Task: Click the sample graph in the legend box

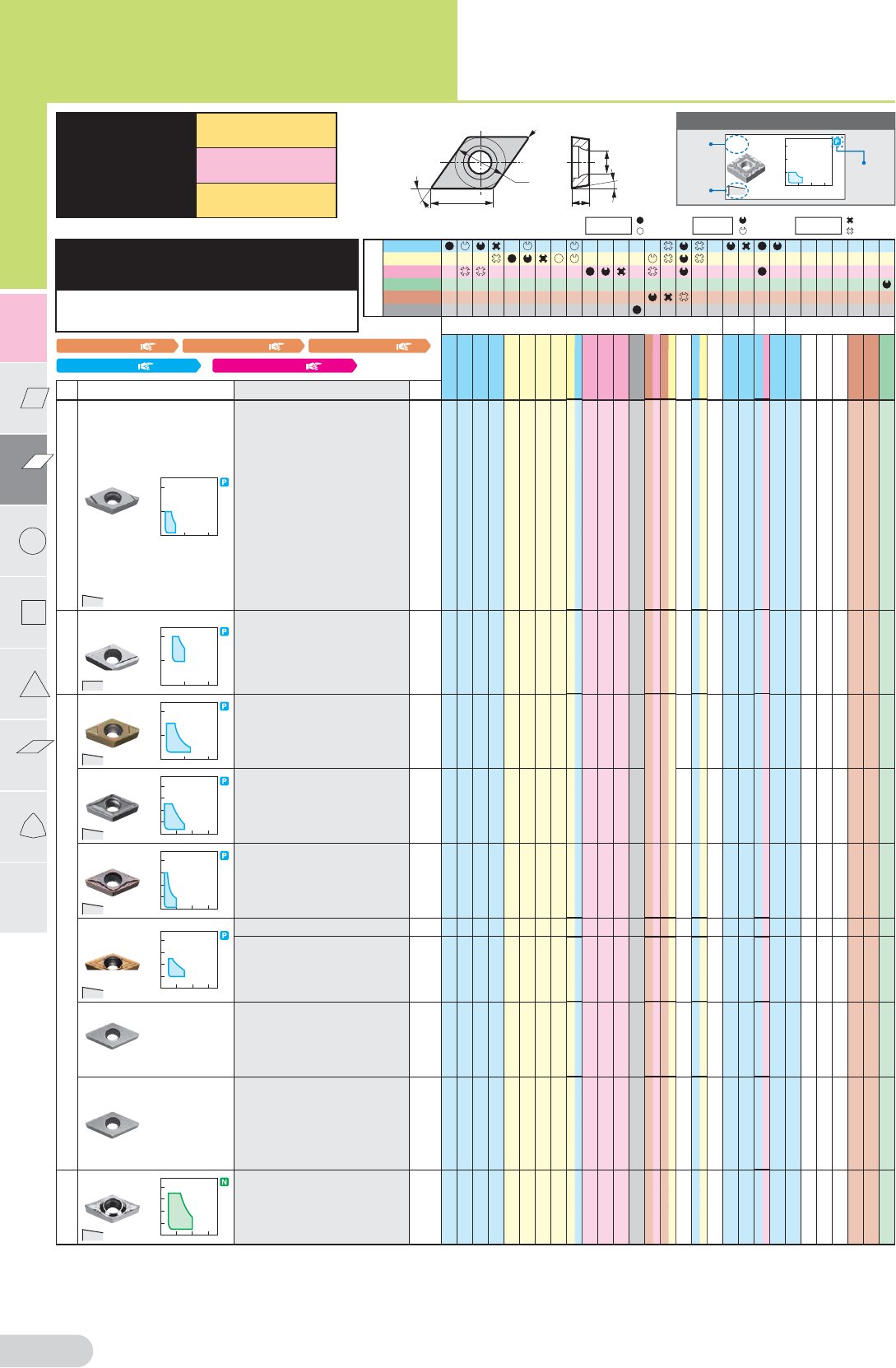Action: tap(809, 162)
